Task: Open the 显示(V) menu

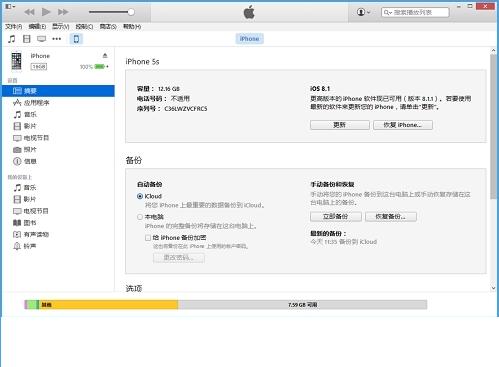Action: point(61,26)
